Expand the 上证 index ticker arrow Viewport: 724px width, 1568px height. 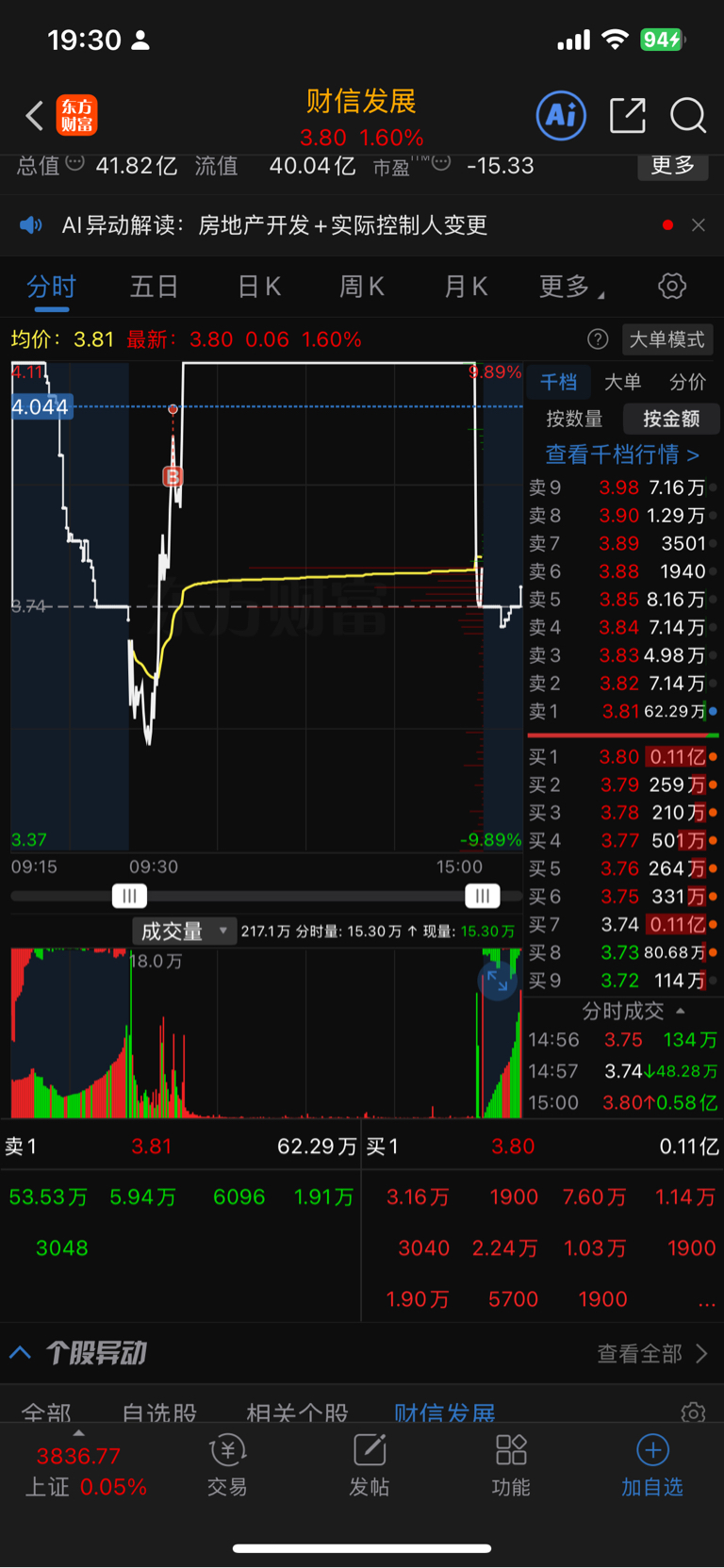pos(78,1433)
